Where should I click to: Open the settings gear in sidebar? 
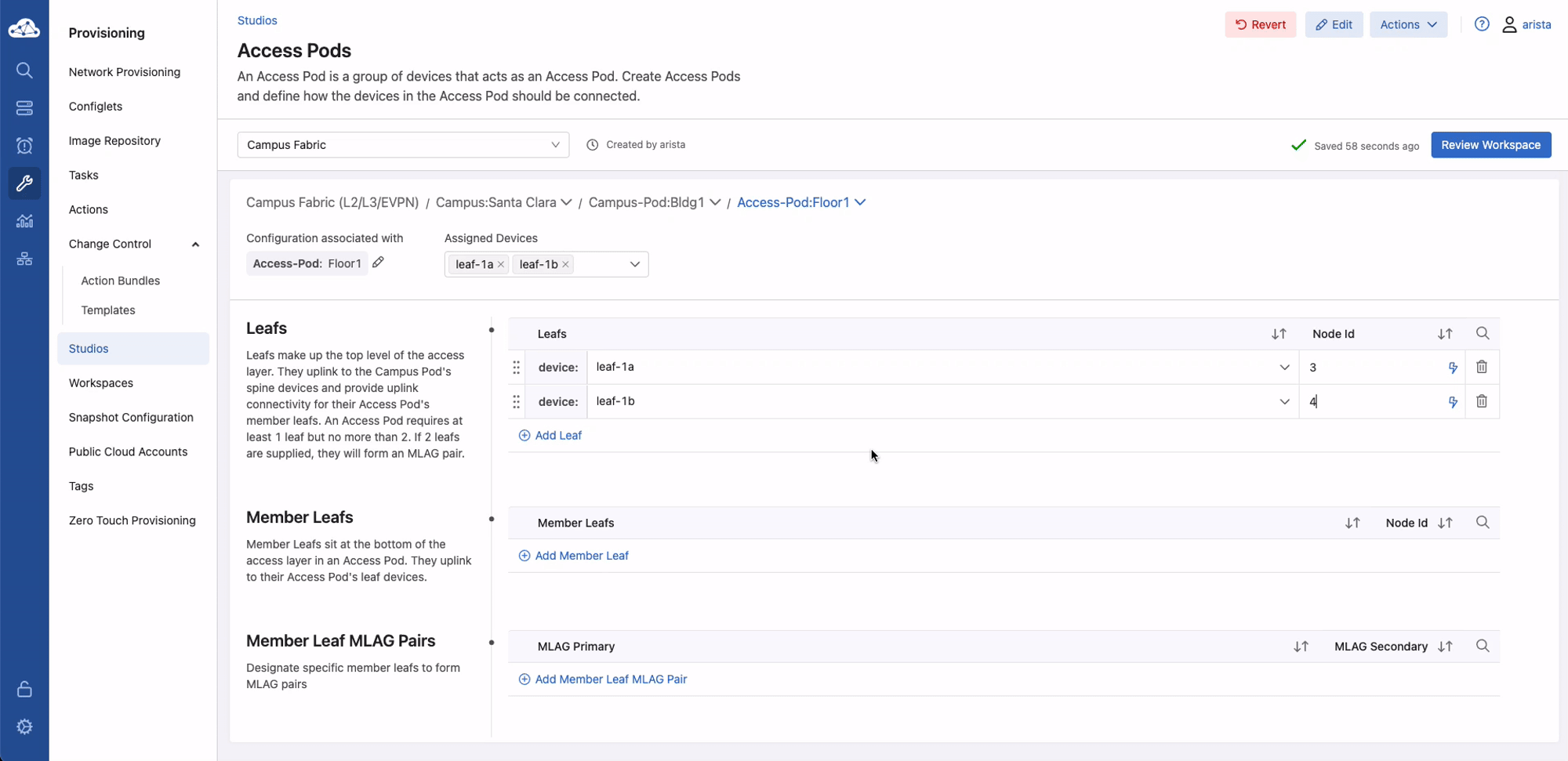coord(24,727)
